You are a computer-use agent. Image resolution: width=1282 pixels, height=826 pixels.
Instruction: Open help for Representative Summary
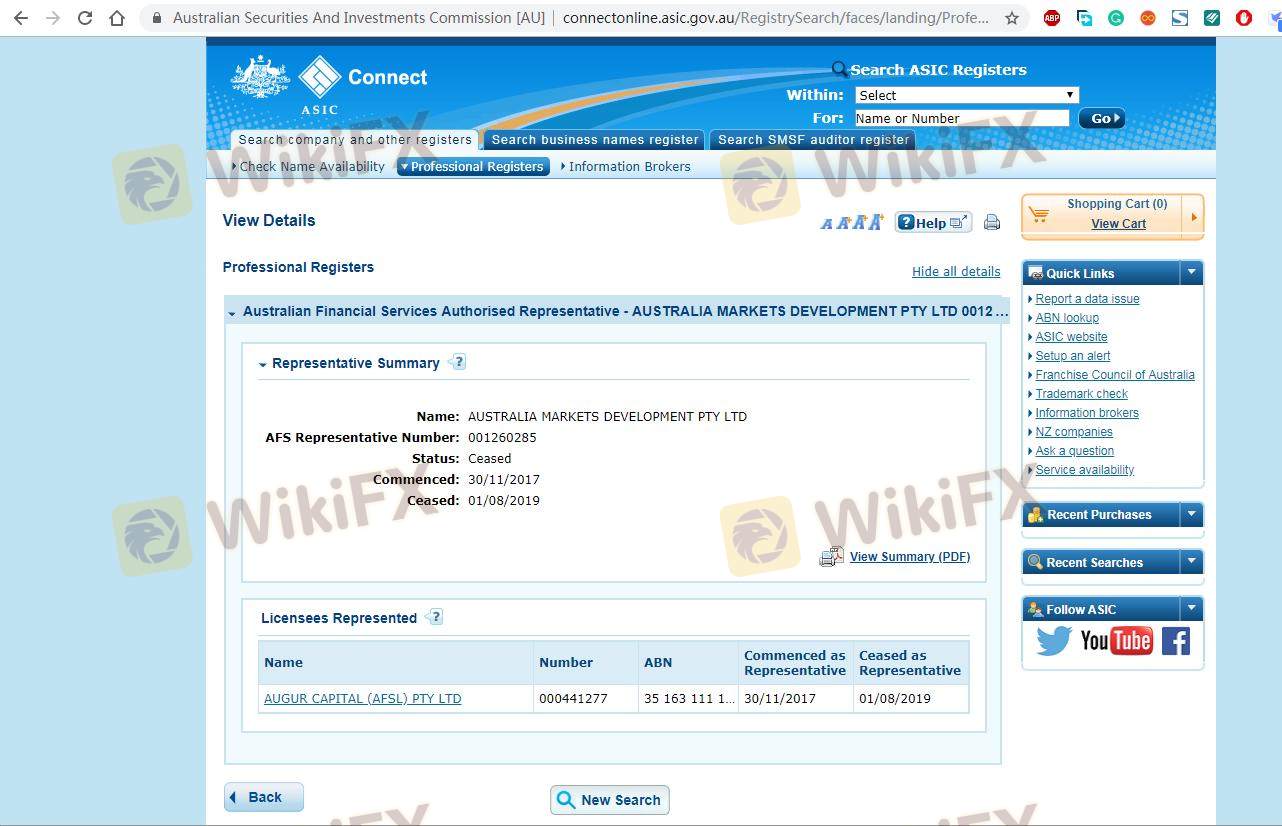coord(458,362)
